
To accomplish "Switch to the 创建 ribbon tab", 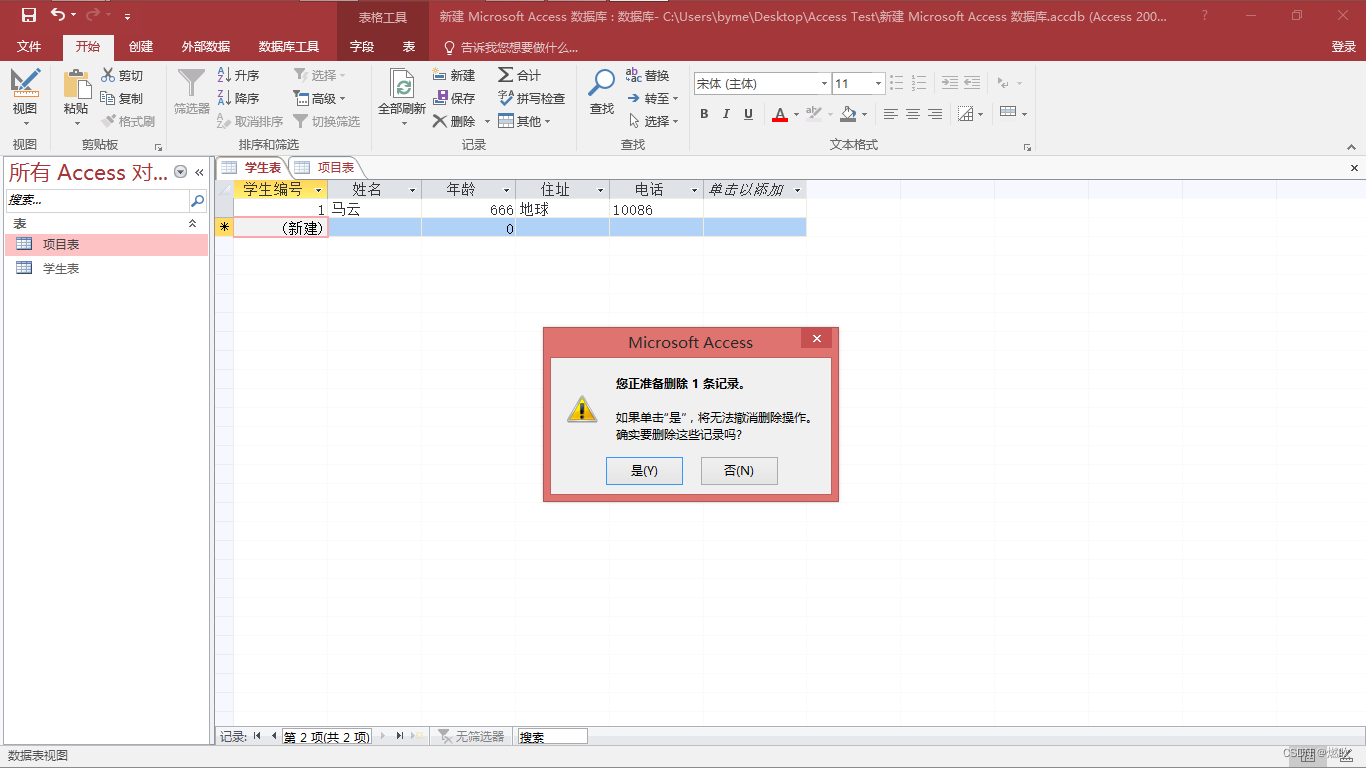I will (x=141, y=47).
